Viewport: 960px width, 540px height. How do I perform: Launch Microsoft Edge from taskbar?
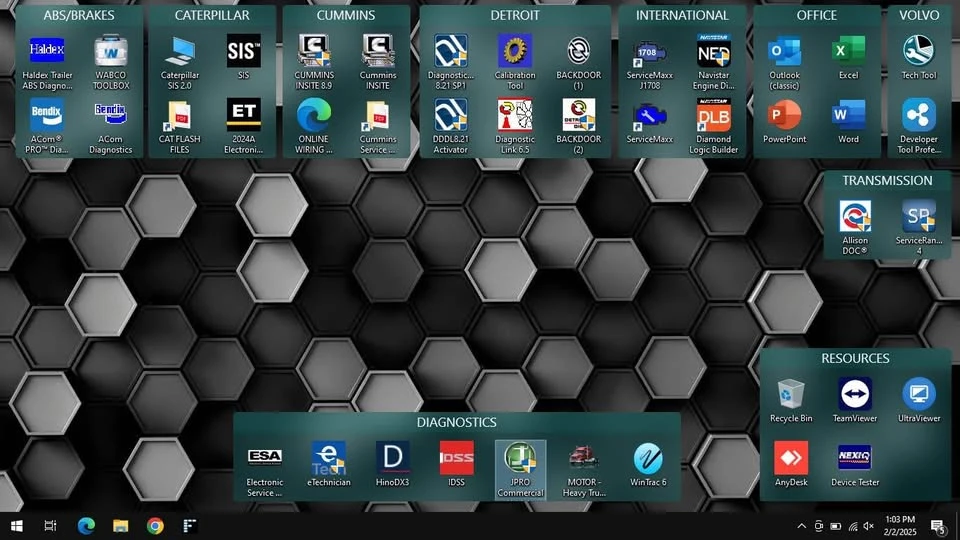tap(86, 525)
